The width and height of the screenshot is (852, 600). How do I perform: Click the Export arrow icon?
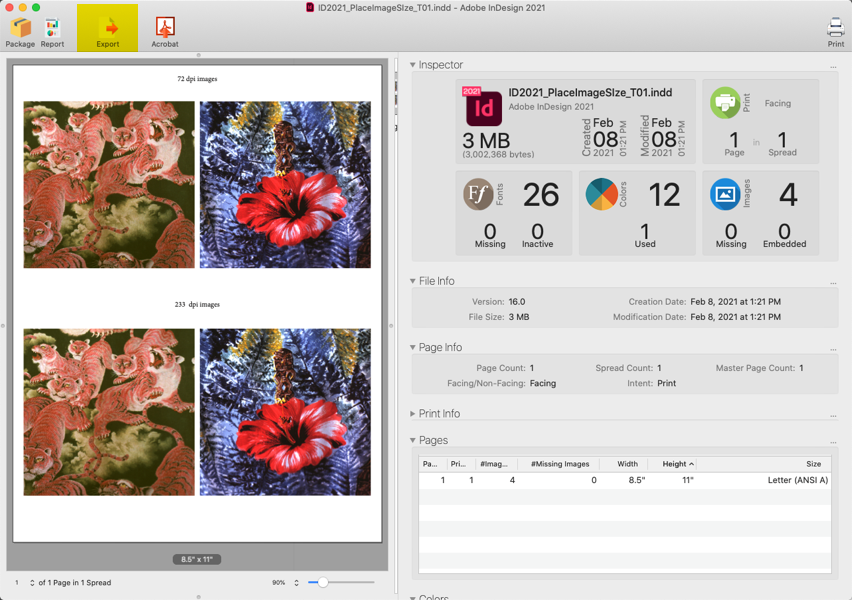(x=108, y=28)
